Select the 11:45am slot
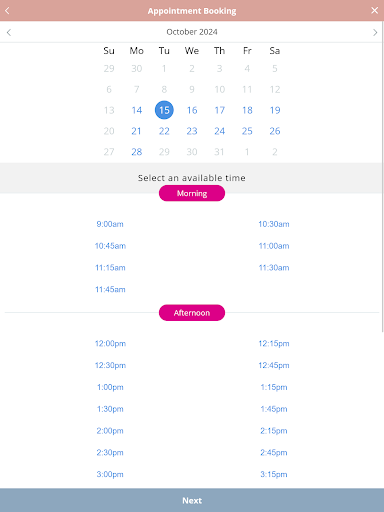 coord(110,289)
